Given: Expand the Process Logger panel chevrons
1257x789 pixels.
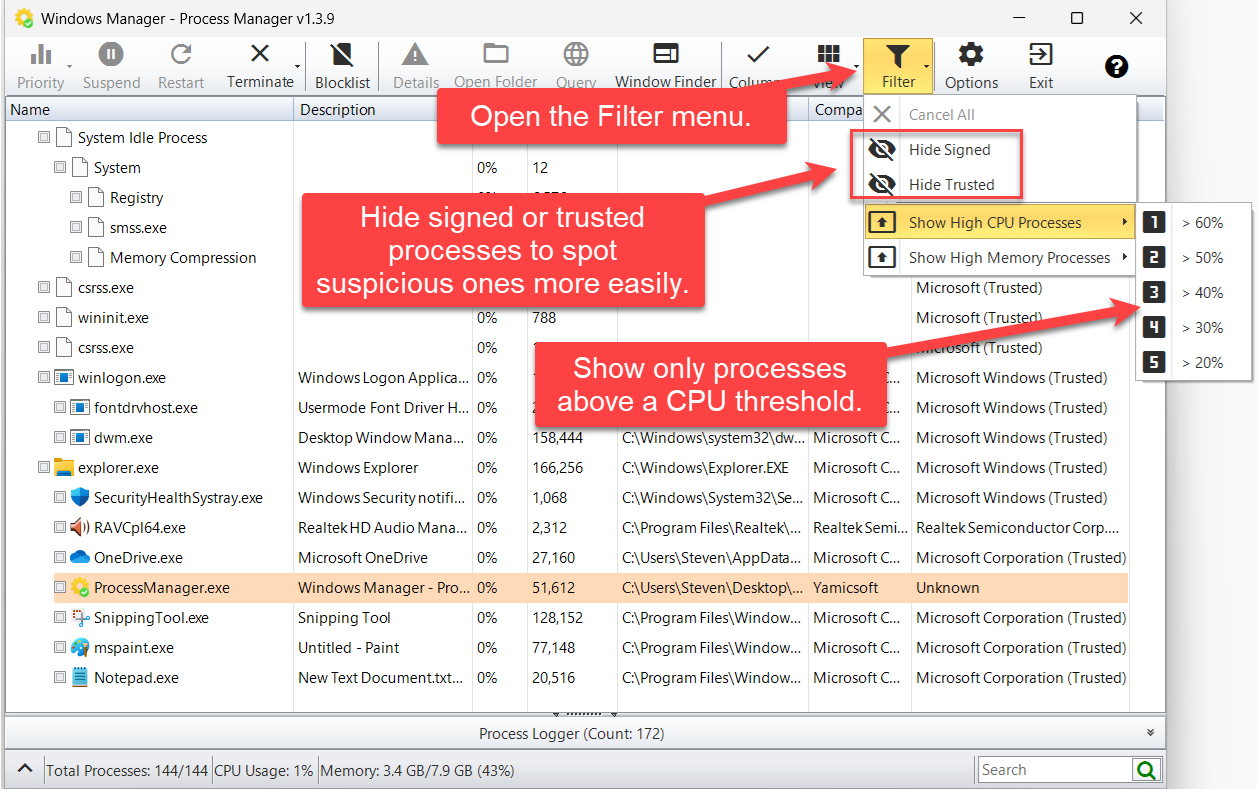Looking at the screenshot, I should pos(1150,733).
